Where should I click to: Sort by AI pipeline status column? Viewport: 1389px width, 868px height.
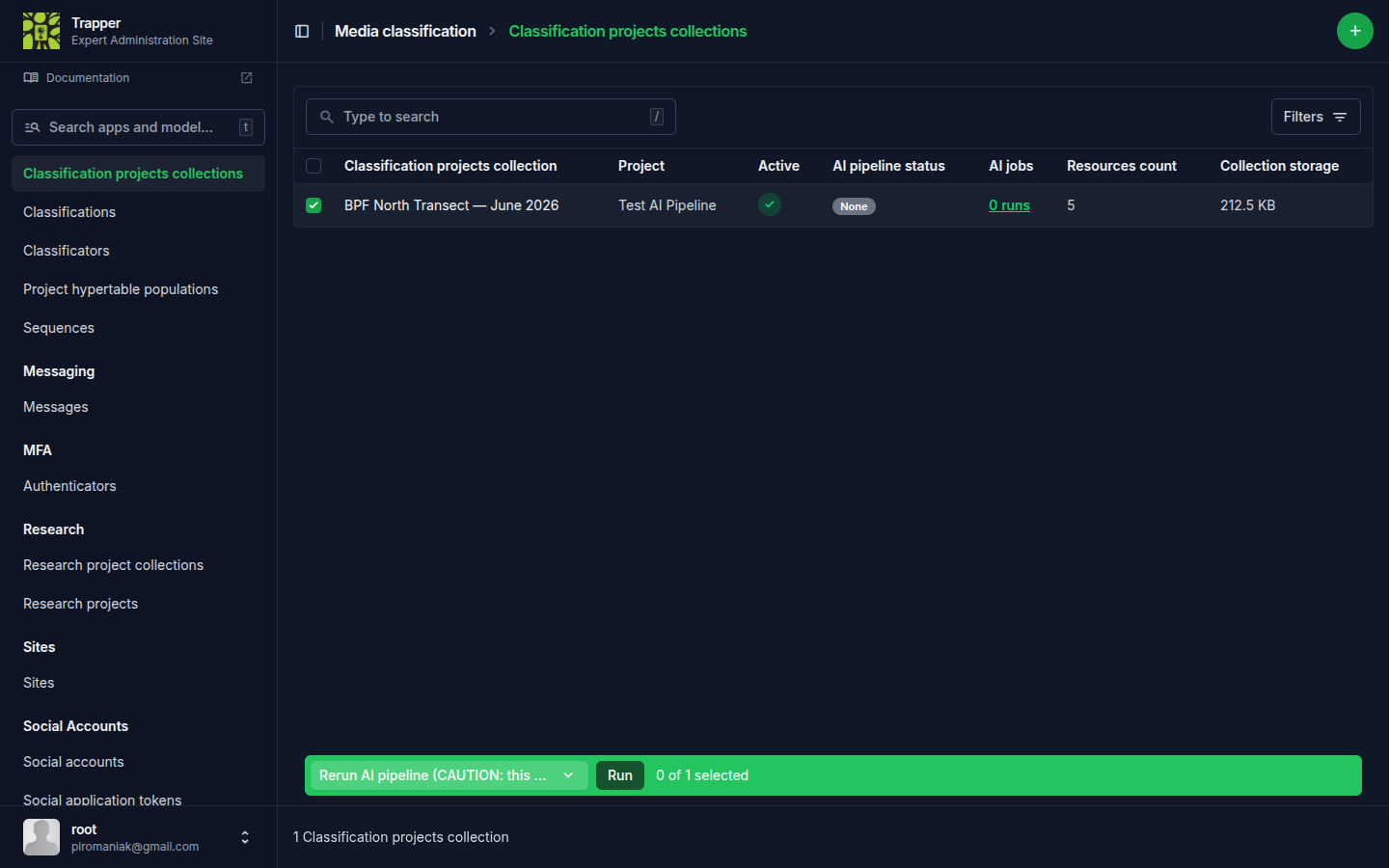(888, 166)
